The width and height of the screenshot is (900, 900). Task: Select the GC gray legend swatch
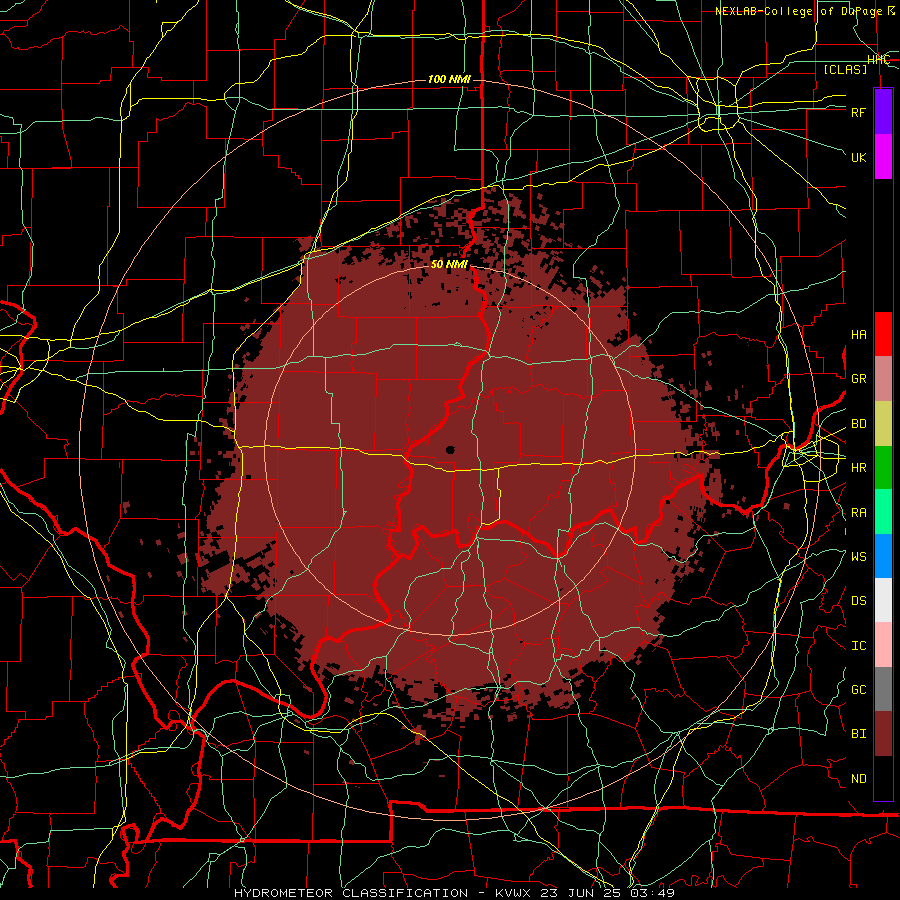[883, 689]
